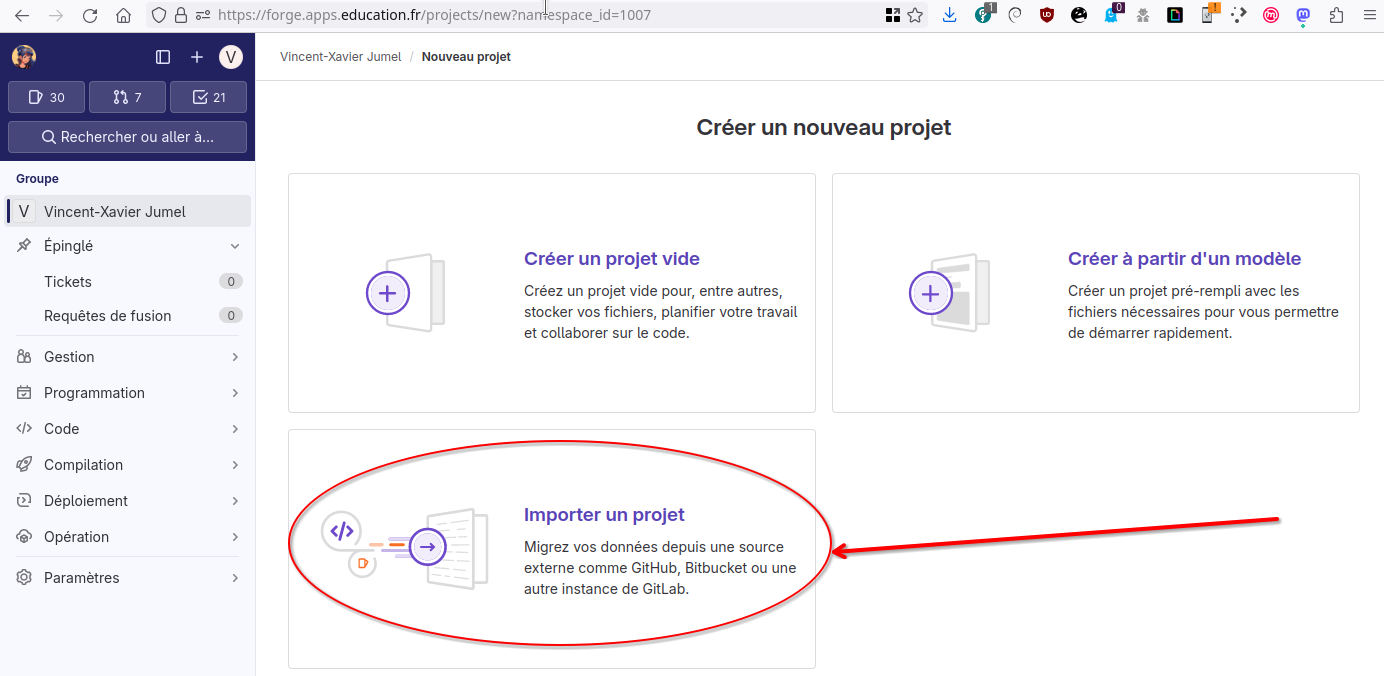This screenshot has height=676, width=1384.
Task: Click the Compilation rocket icon
Action: 24,465
